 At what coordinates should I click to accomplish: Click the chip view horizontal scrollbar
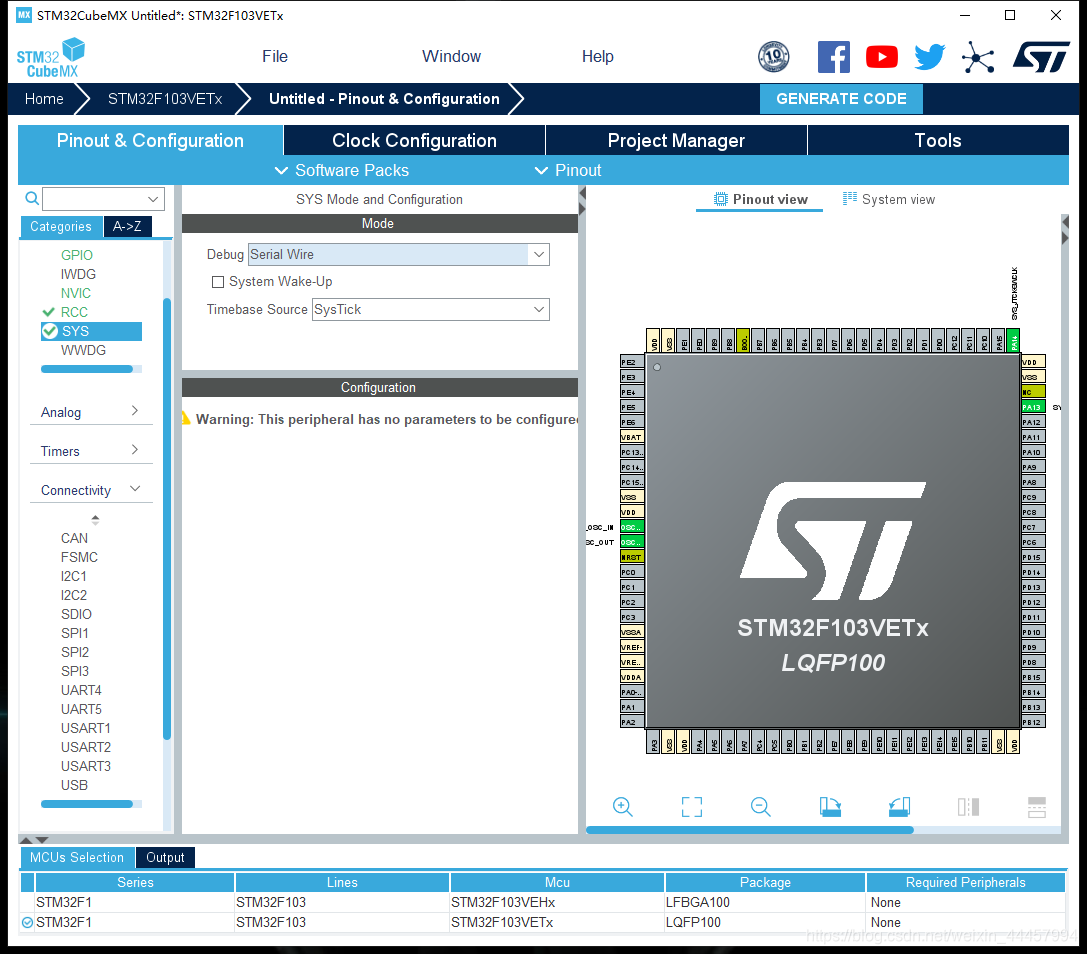(749, 830)
